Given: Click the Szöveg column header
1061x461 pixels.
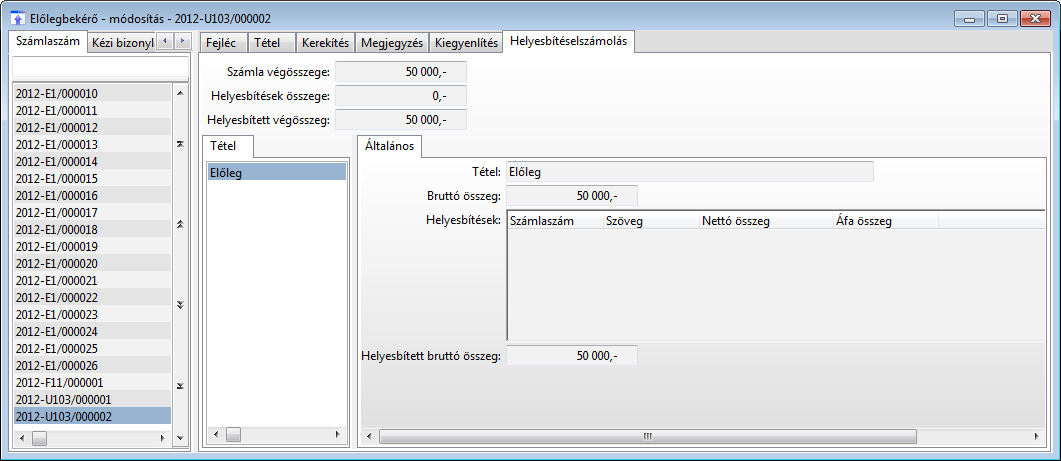Looking at the screenshot, I should click(651, 220).
